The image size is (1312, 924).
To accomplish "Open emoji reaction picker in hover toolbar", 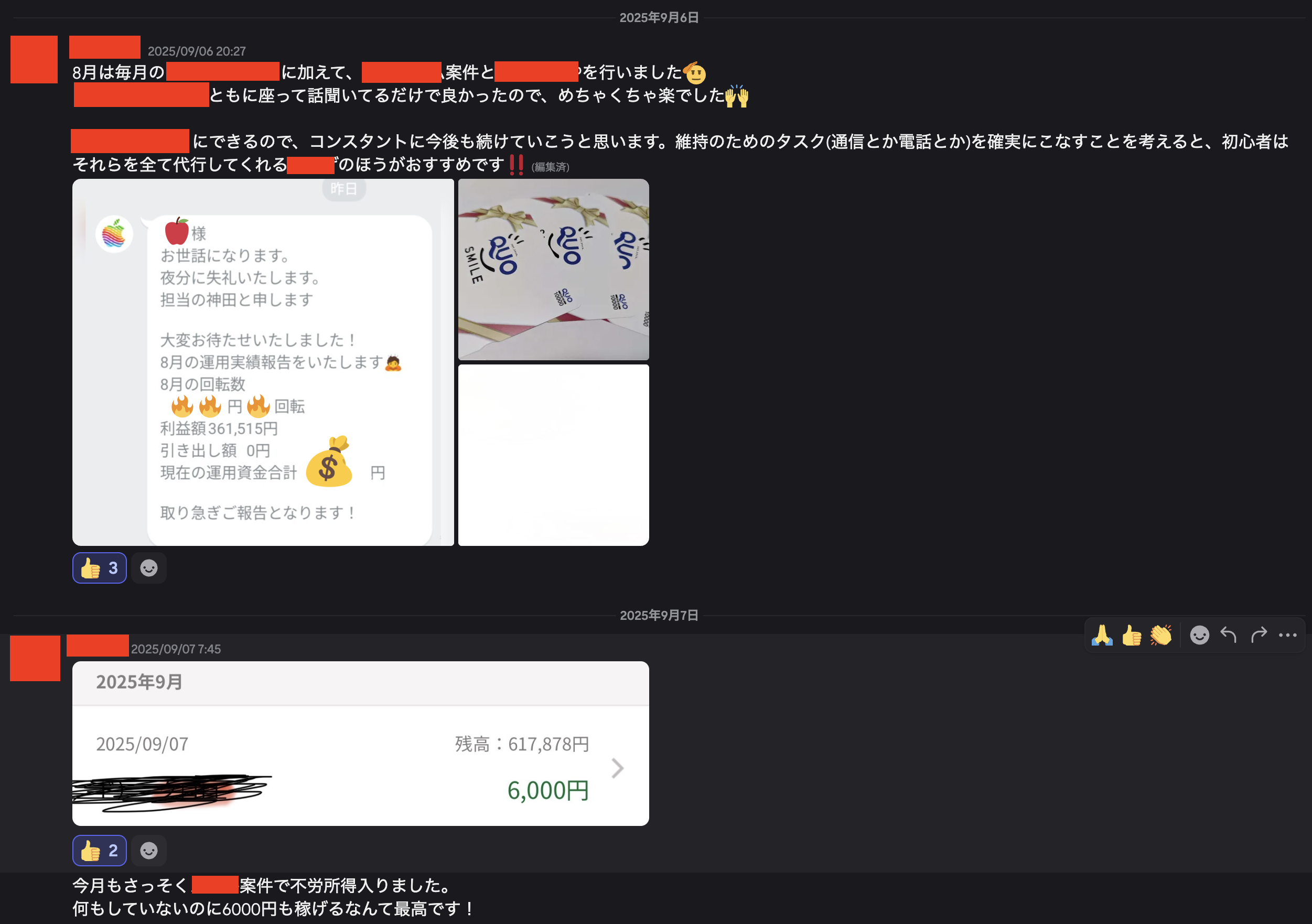I will coord(1199,635).
